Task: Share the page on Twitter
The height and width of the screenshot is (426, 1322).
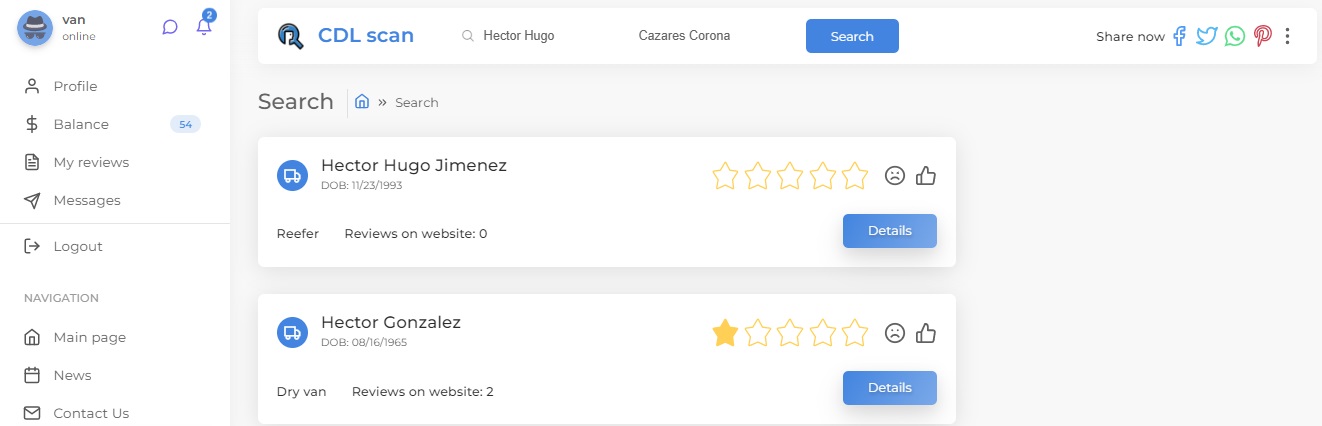Action: point(1207,36)
